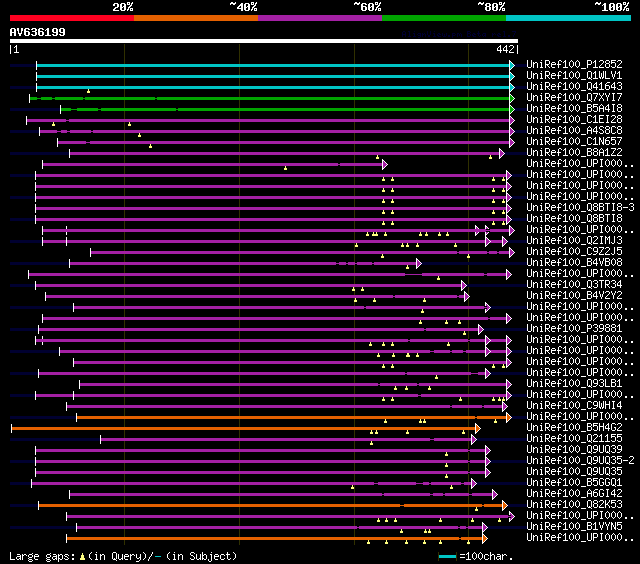Open hit UniRef100_P12852
640x564 pixels.
(574, 64)
